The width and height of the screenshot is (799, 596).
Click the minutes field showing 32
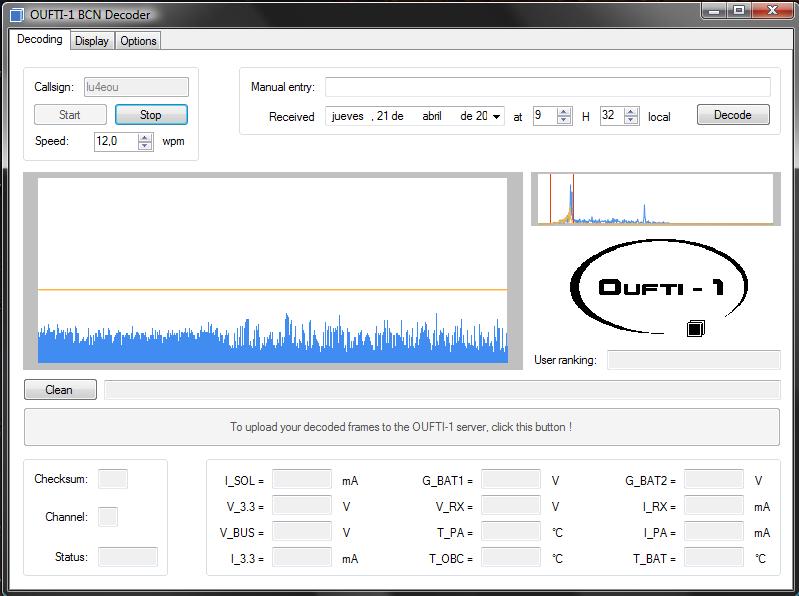point(612,116)
